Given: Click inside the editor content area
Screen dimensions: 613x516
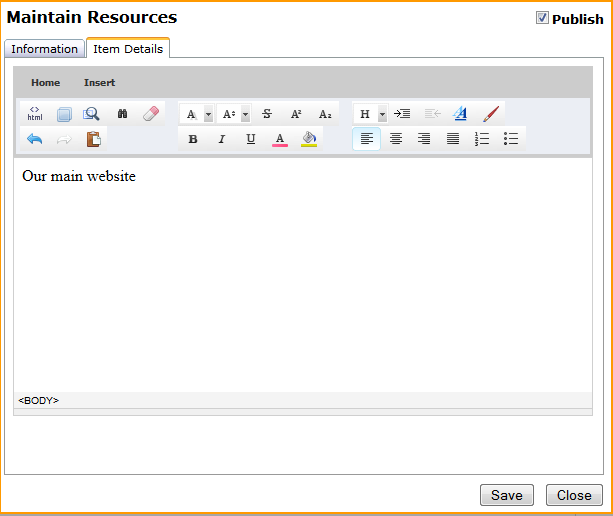Looking at the screenshot, I should (303, 276).
